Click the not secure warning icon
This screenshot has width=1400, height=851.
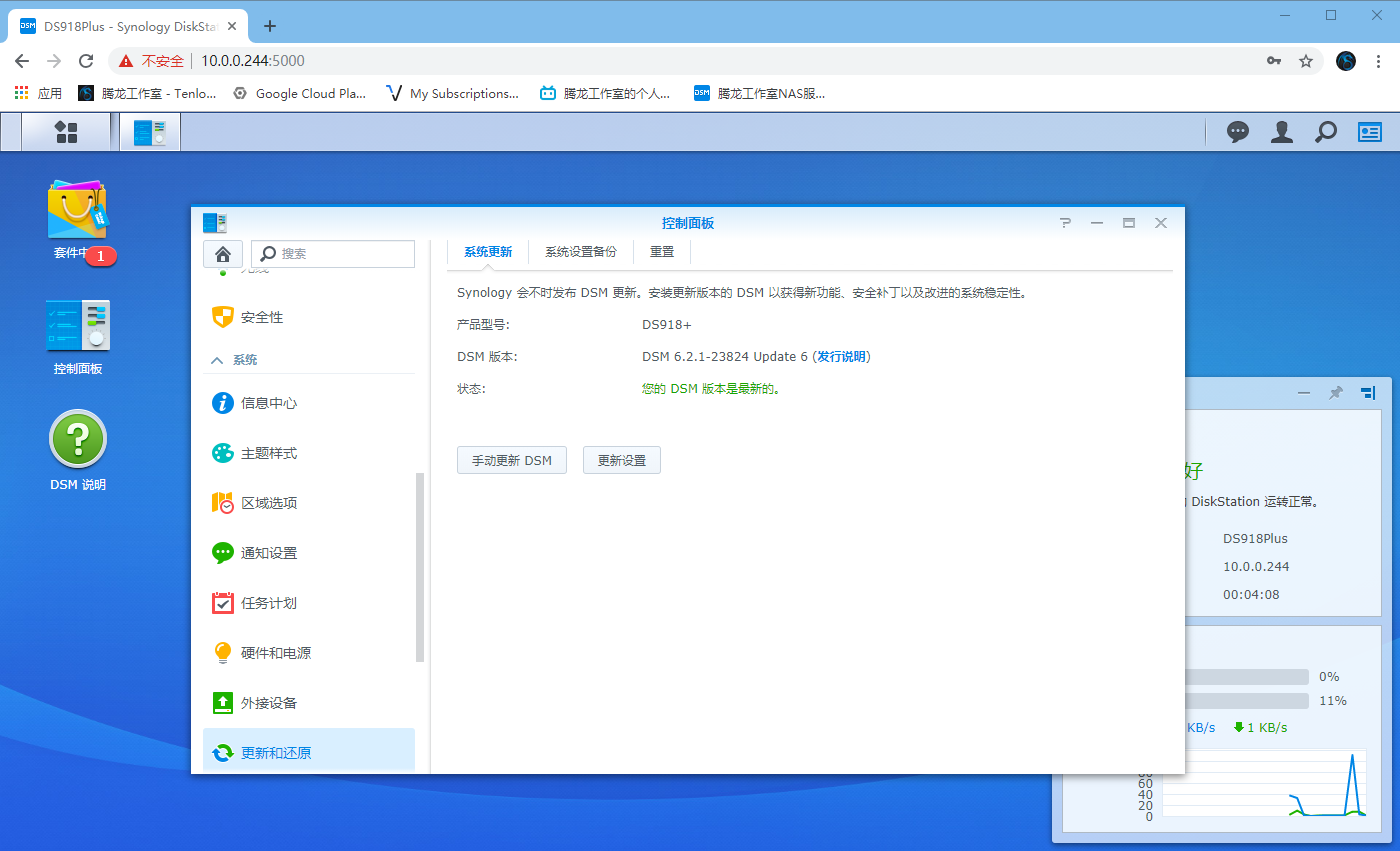126,61
